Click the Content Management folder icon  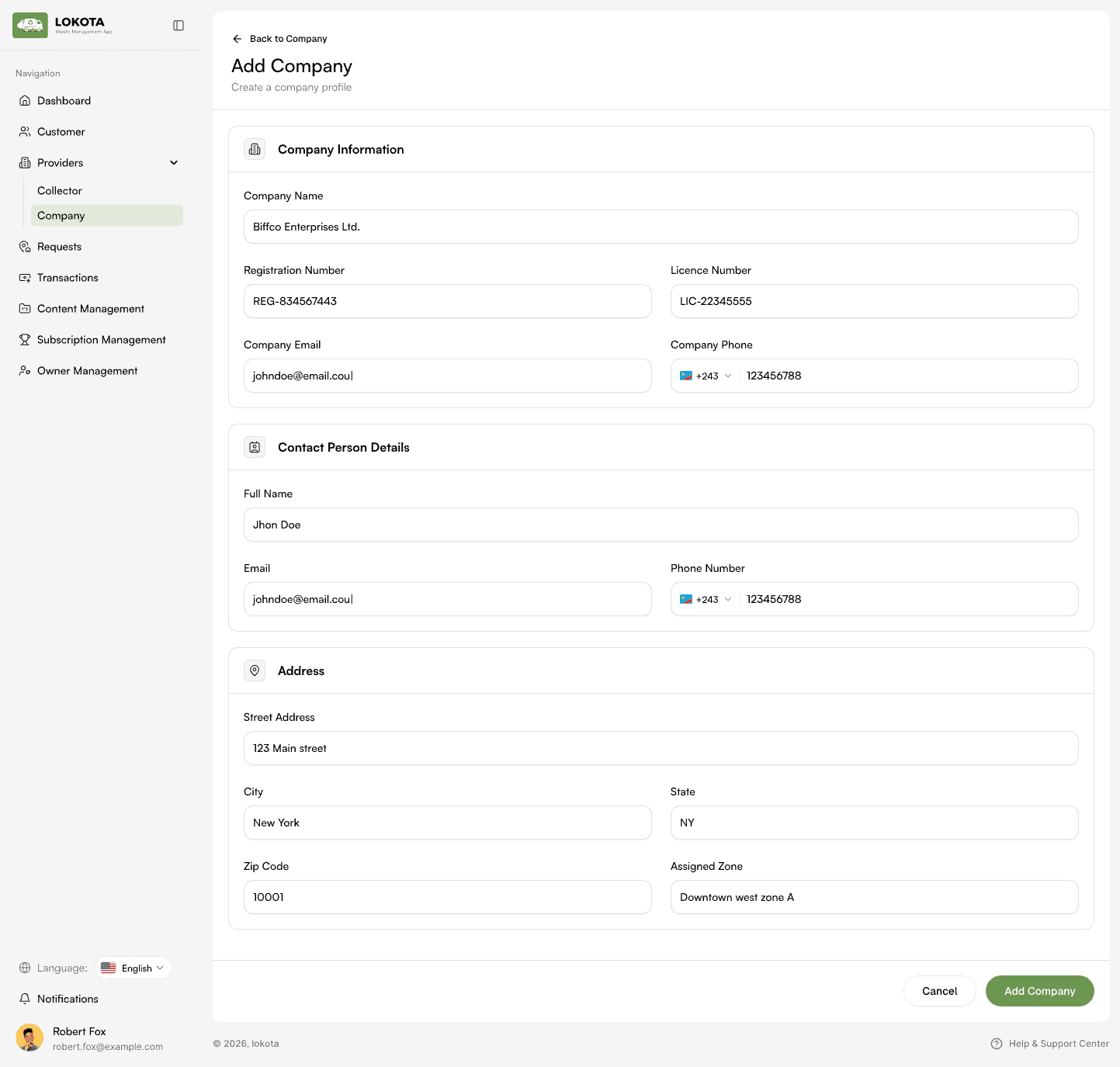coord(25,309)
